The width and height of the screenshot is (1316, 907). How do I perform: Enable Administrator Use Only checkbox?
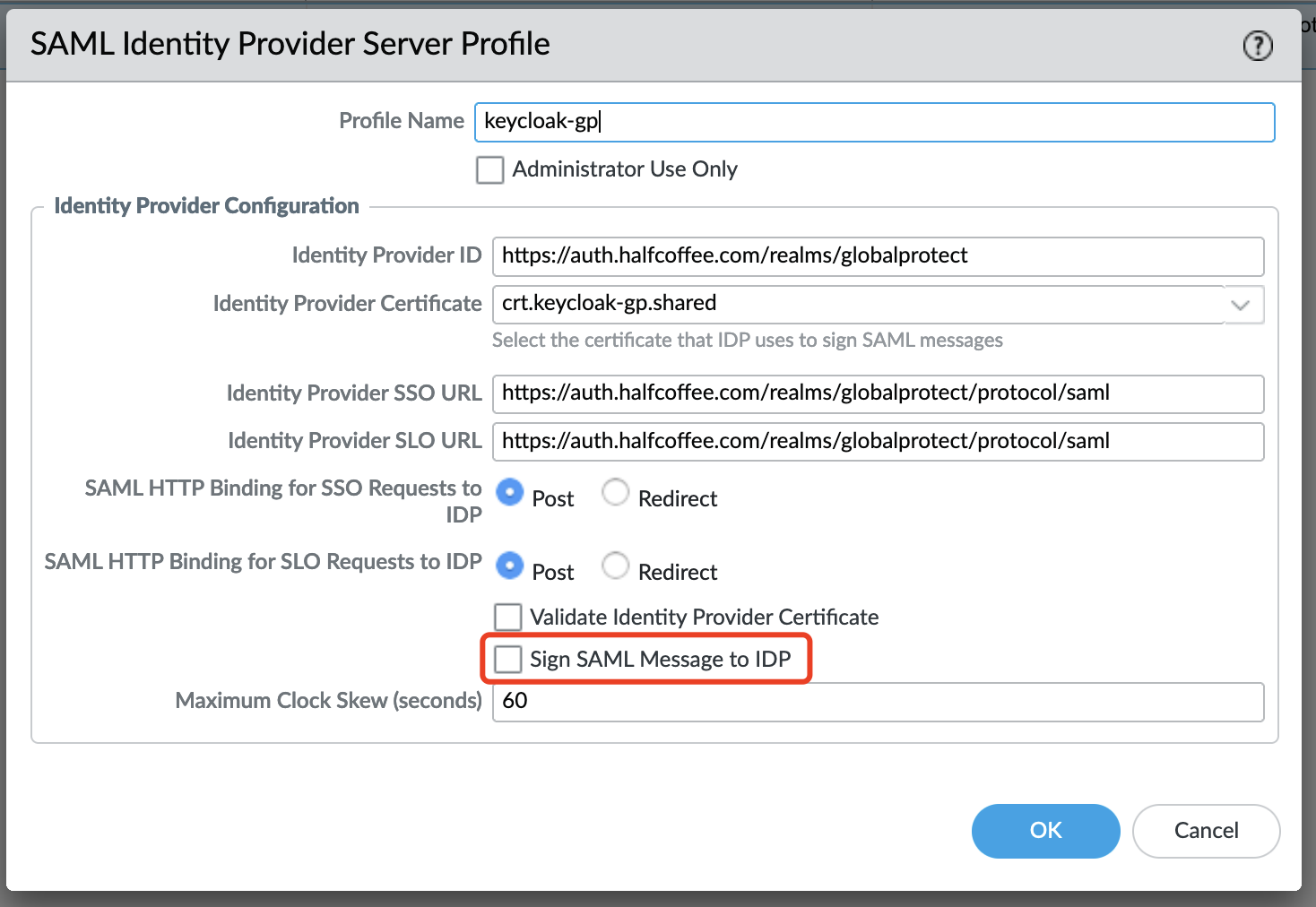[x=489, y=169]
